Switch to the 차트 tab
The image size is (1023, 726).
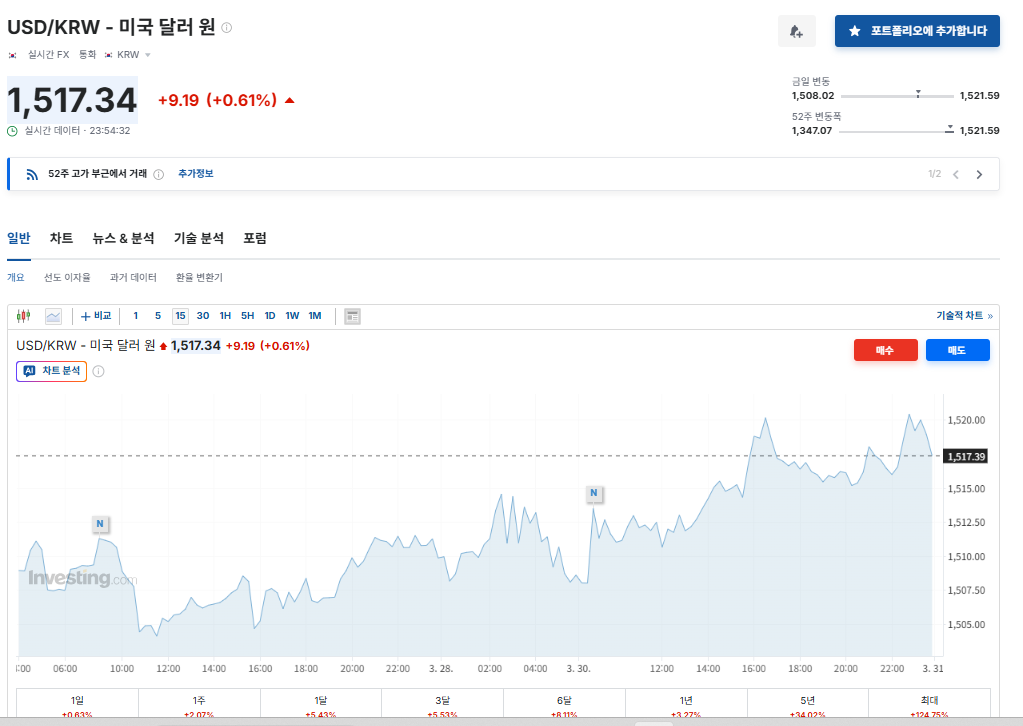pos(61,238)
